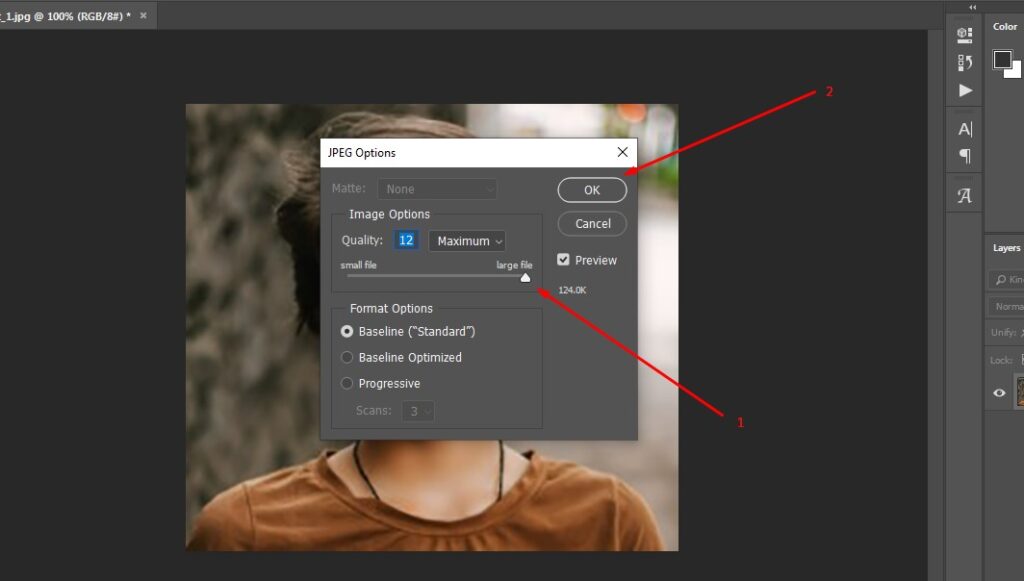Open the History panel icon
This screenshot has width=1024, height=581.
(x=964, y=63)
